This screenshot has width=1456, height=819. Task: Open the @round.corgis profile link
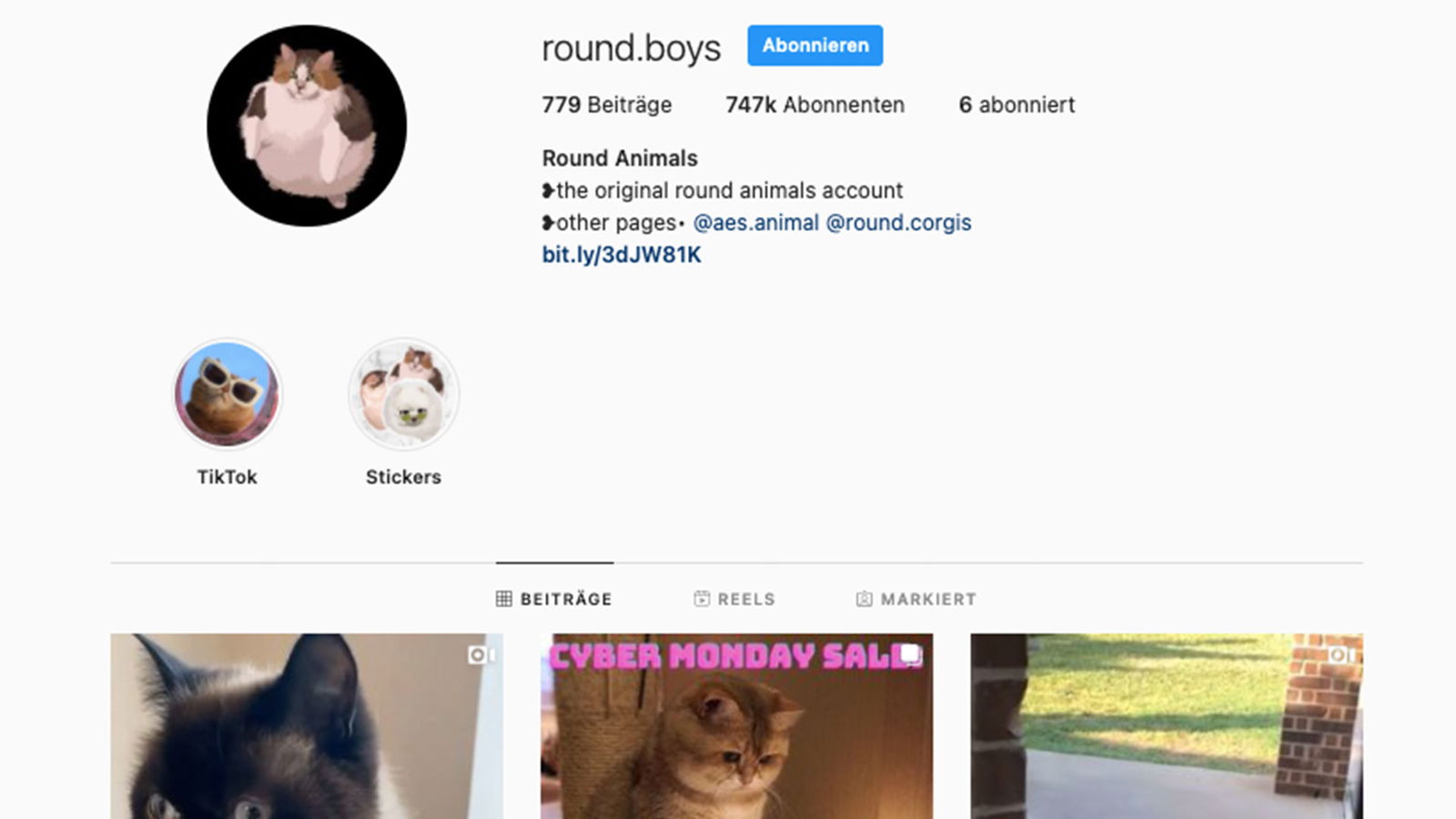[x=898, y=223]
